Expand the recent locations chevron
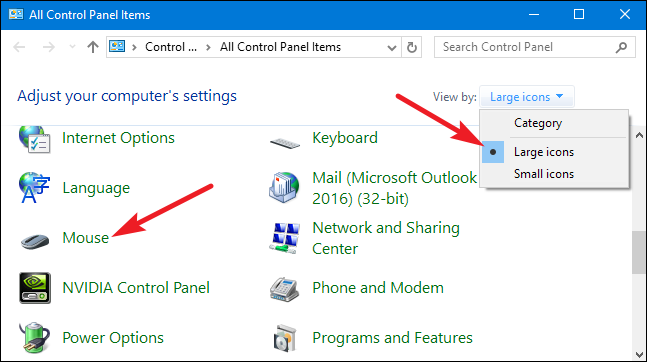Viewport: 647px width, 362px height. 72,47
